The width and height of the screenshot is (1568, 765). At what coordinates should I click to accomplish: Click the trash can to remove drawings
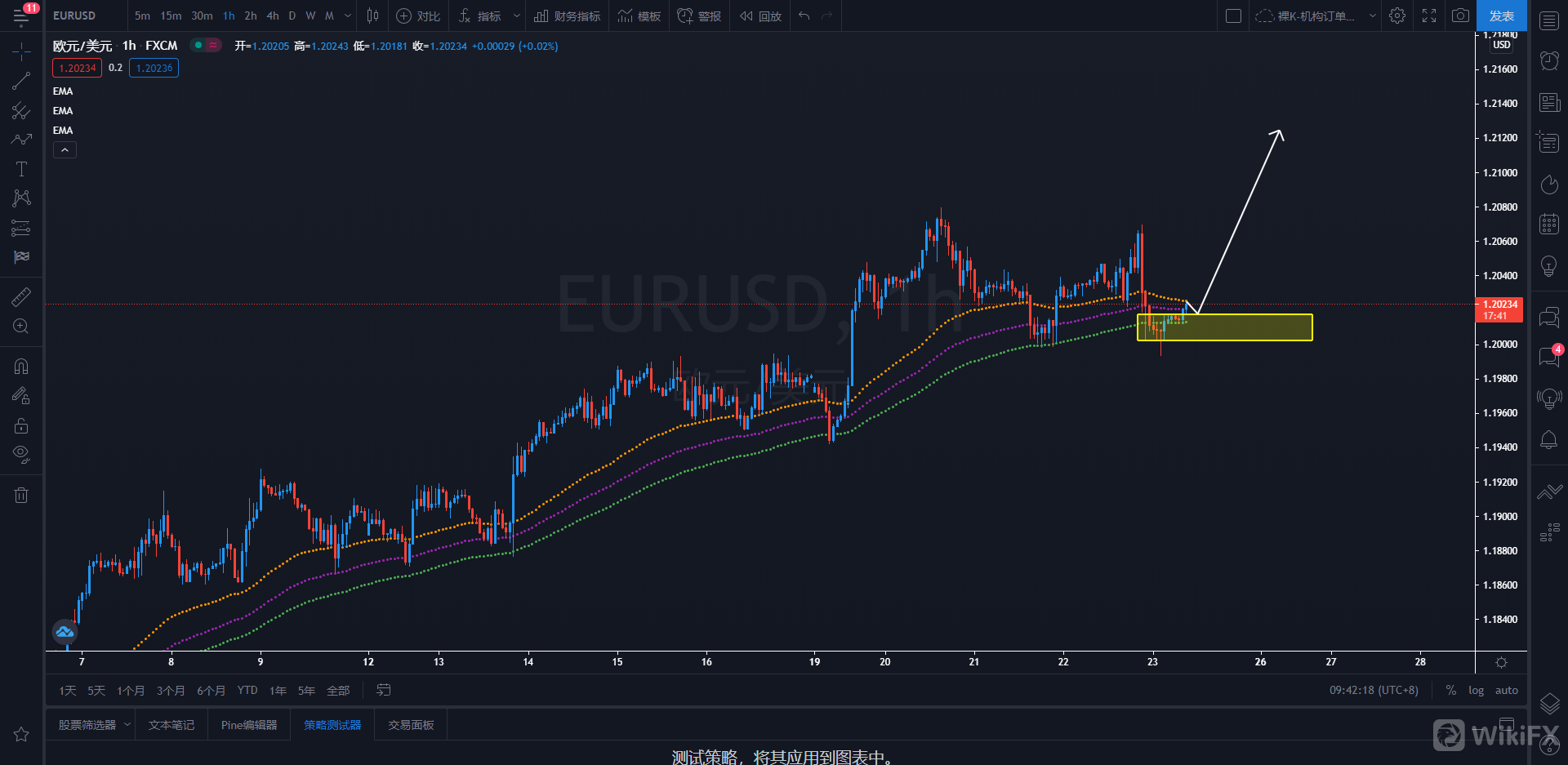tap(21, 495)
